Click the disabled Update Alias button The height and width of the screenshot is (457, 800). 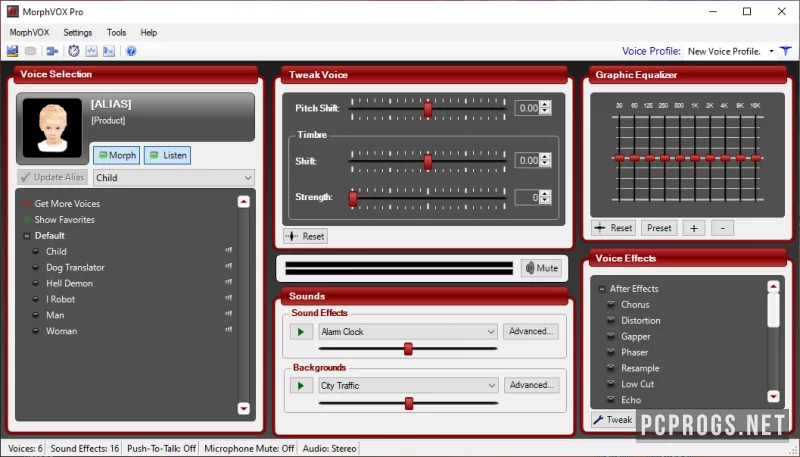point(53,177)
